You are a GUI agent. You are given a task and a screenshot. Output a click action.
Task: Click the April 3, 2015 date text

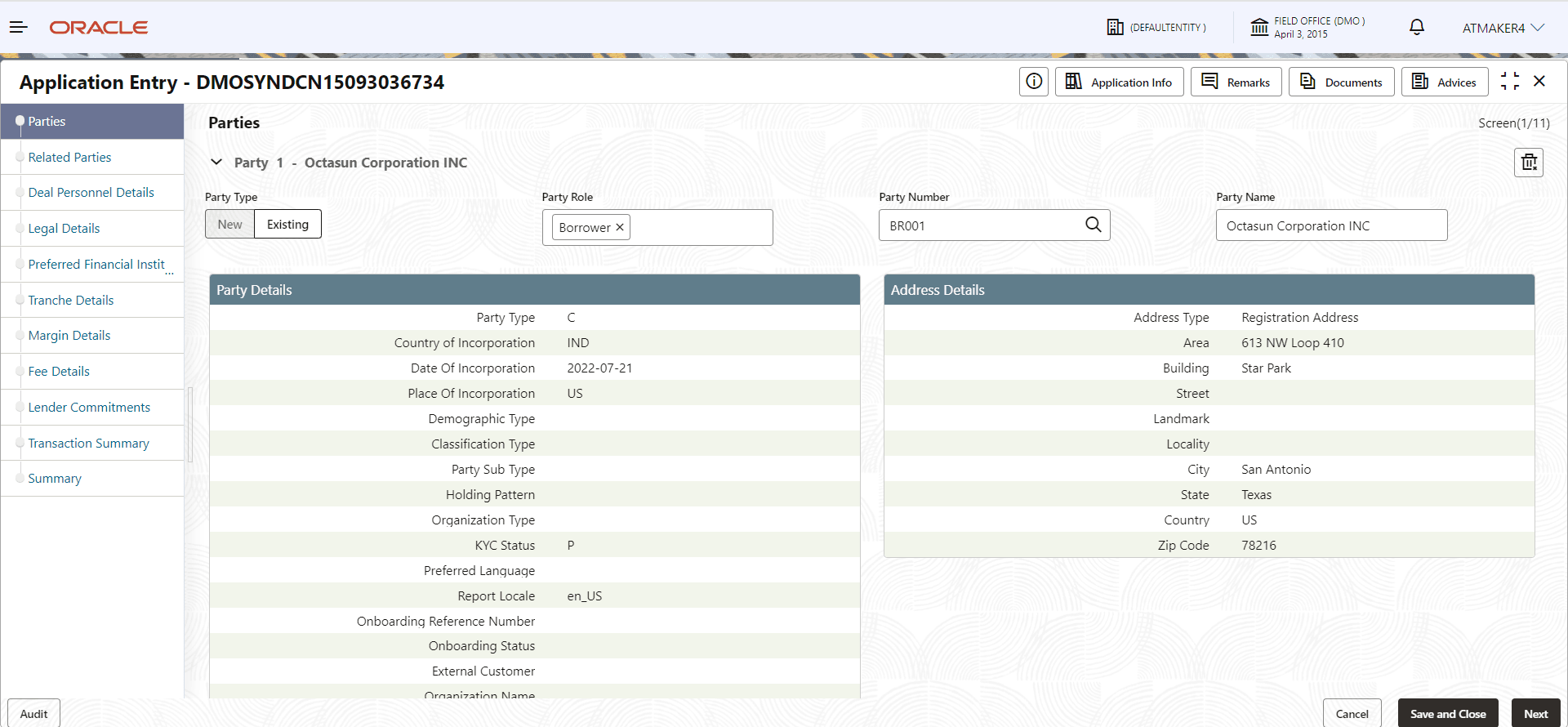pyautogui.click(x=1301, y=34)
